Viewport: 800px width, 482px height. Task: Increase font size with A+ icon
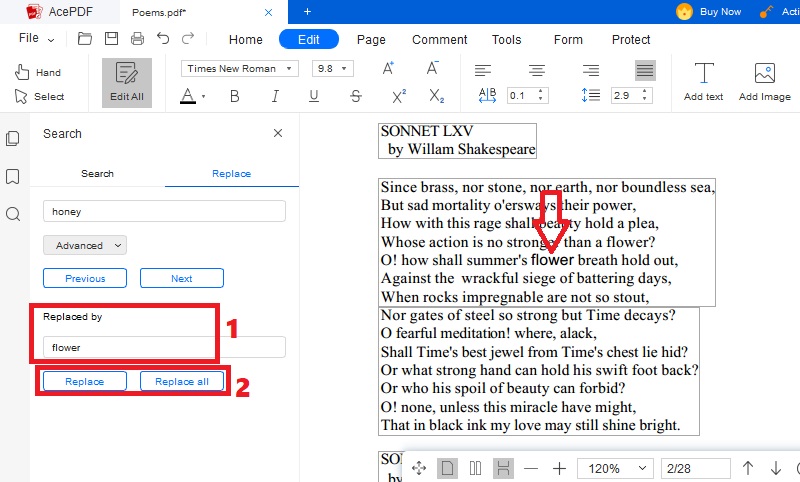(388, 68)
